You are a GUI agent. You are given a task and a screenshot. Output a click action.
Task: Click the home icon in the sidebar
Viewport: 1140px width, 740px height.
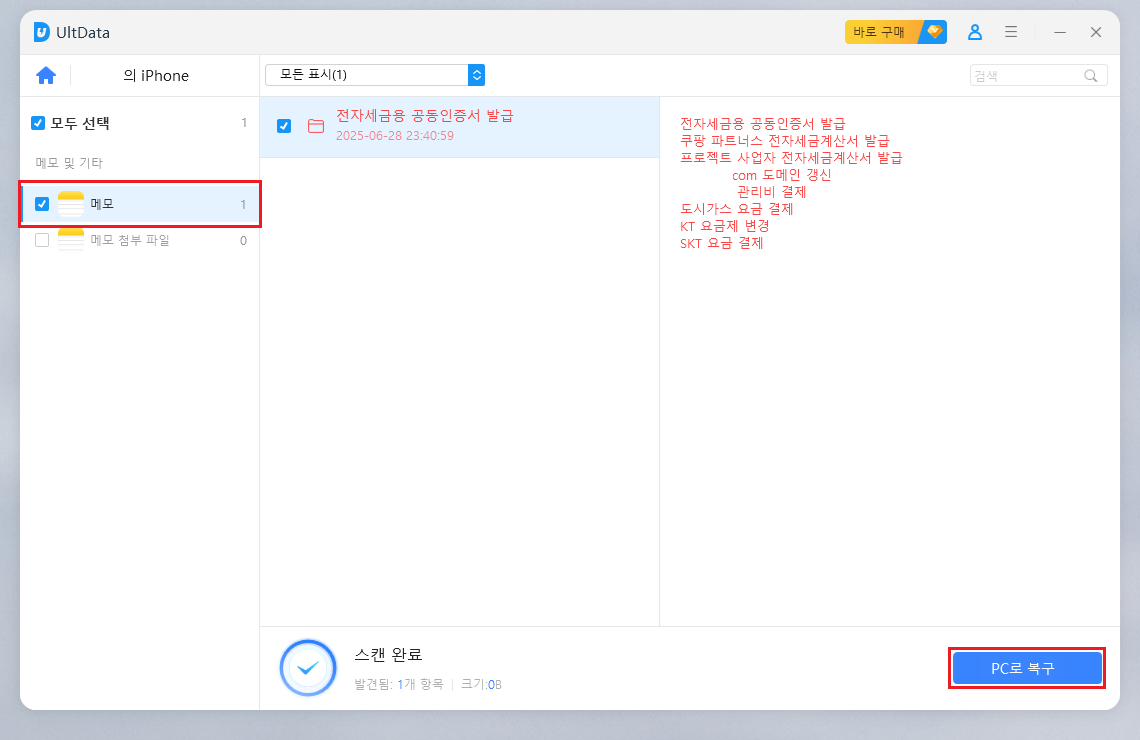46,75
